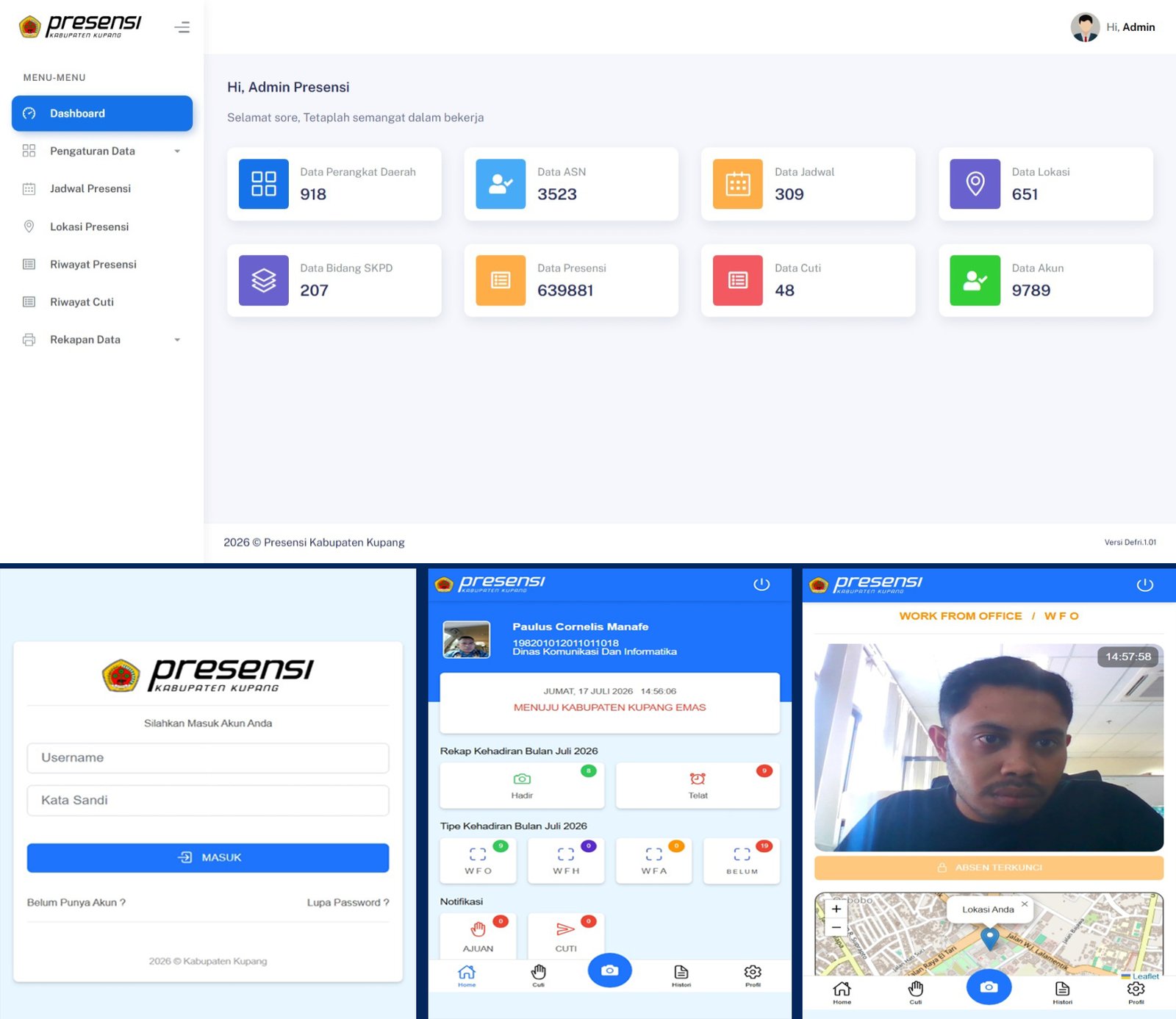Open the Dashboard menu item
The width and height of the screenshot is (1176, 1019).
[102, 113]
